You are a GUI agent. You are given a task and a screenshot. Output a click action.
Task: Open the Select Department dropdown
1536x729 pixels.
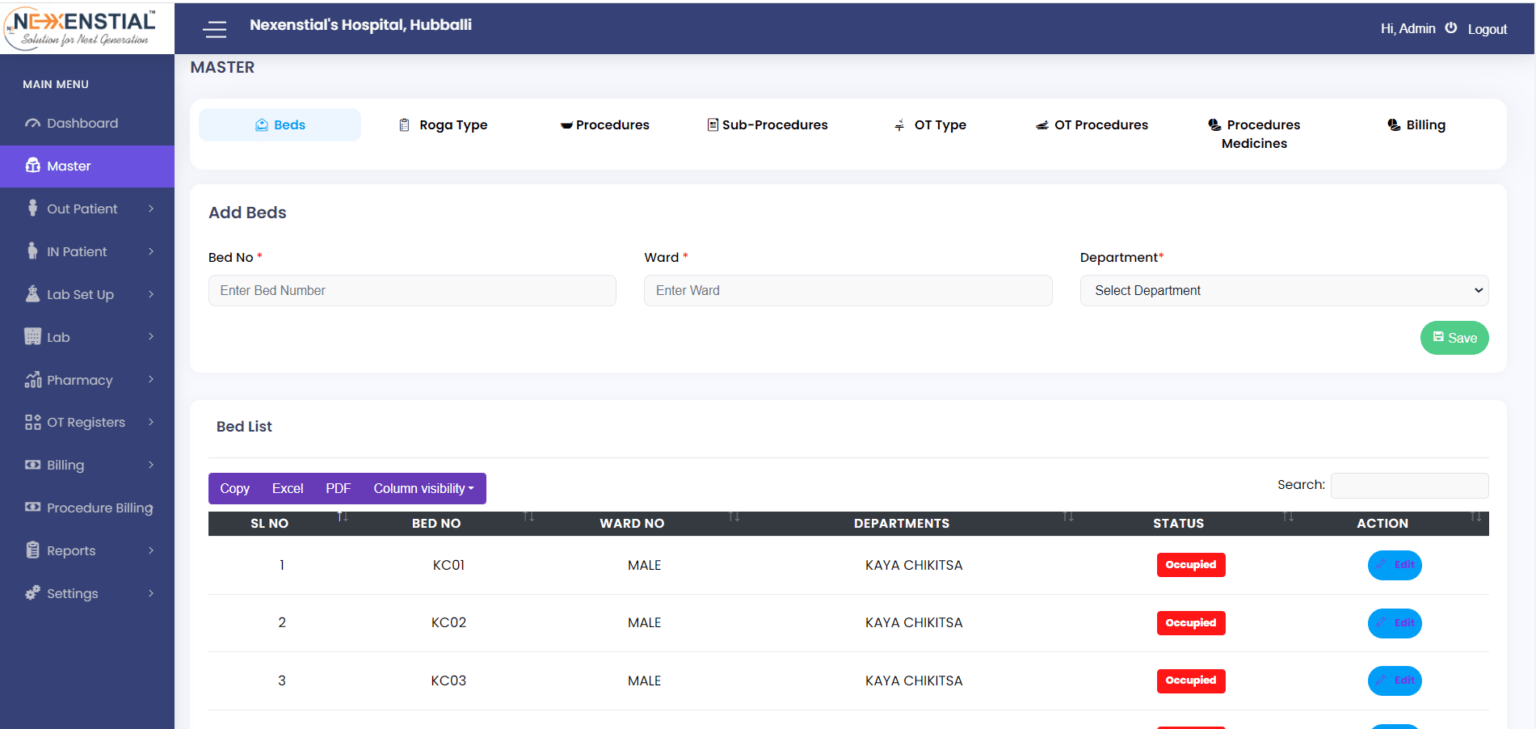click(x=1283, y=291)
